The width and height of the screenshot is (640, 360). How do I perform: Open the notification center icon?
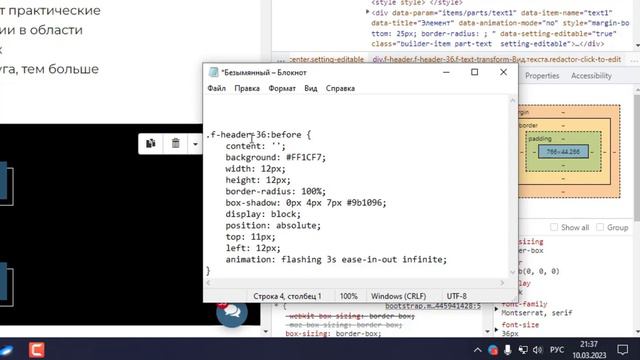pyautogui.click(x=622, y=350)
